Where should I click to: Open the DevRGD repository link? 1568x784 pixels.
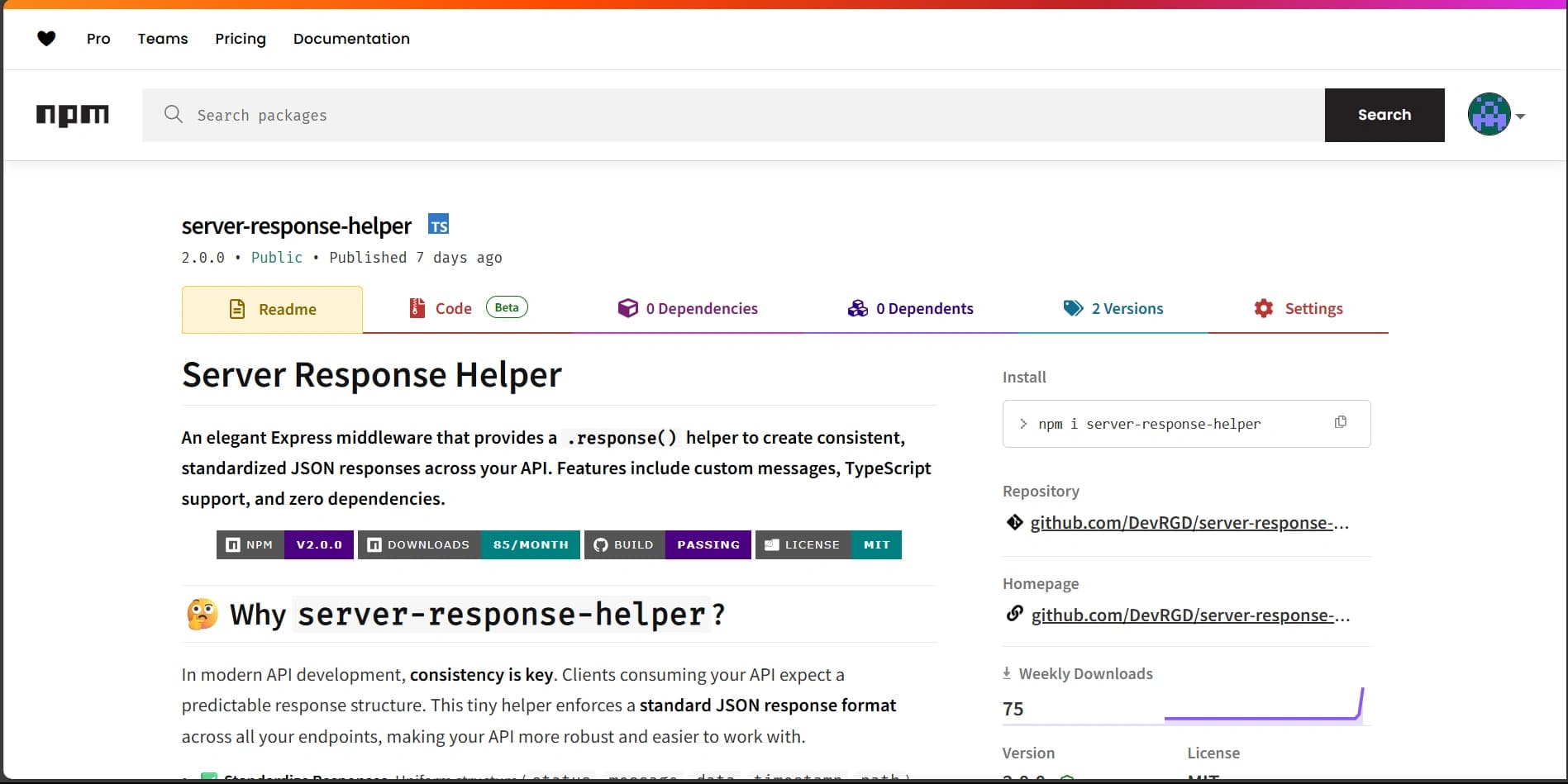tap(1189, 522)
